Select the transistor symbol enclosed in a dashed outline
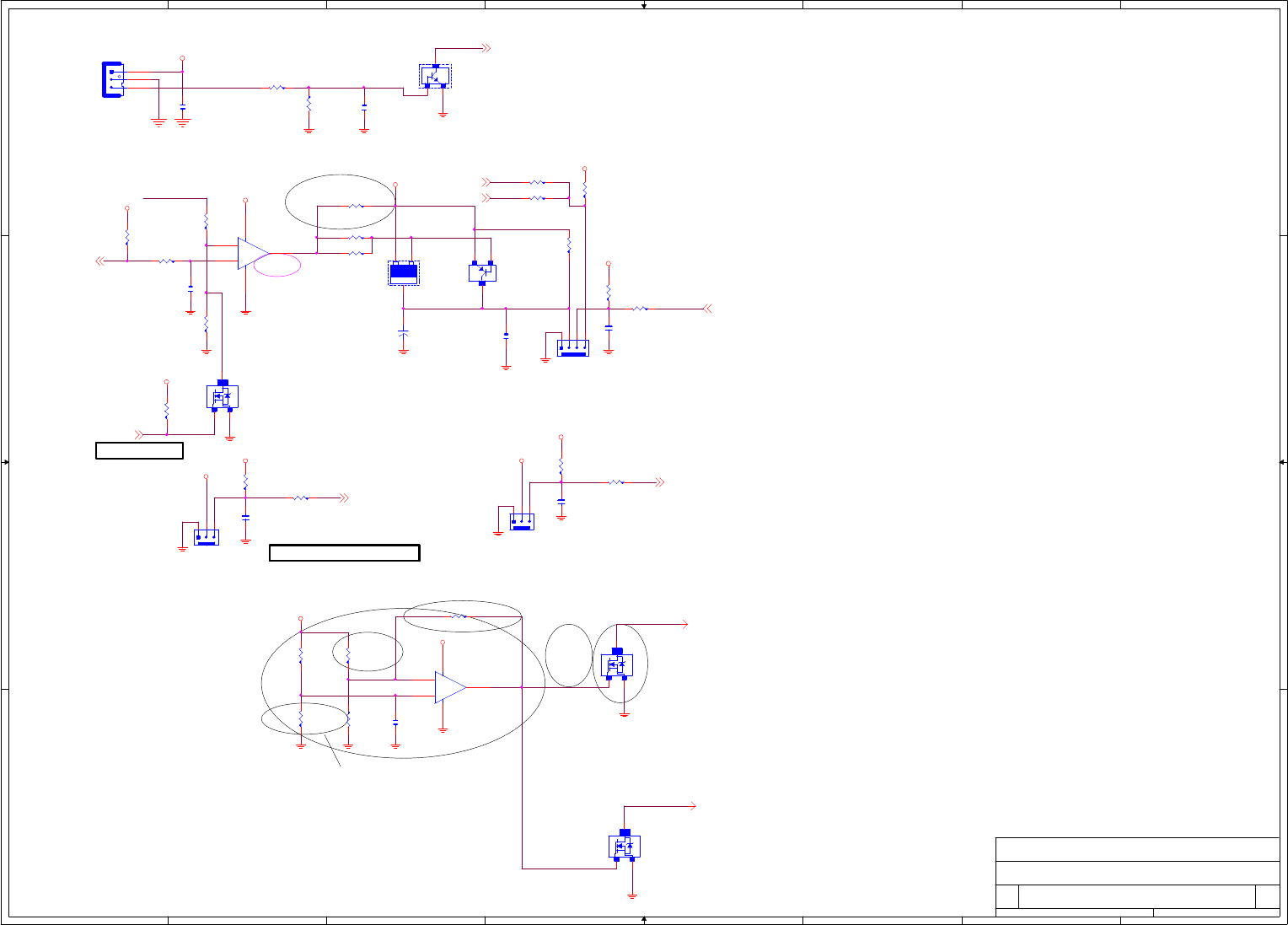Viewport: 1288px width, 925px height. click(x=436, y=76)
